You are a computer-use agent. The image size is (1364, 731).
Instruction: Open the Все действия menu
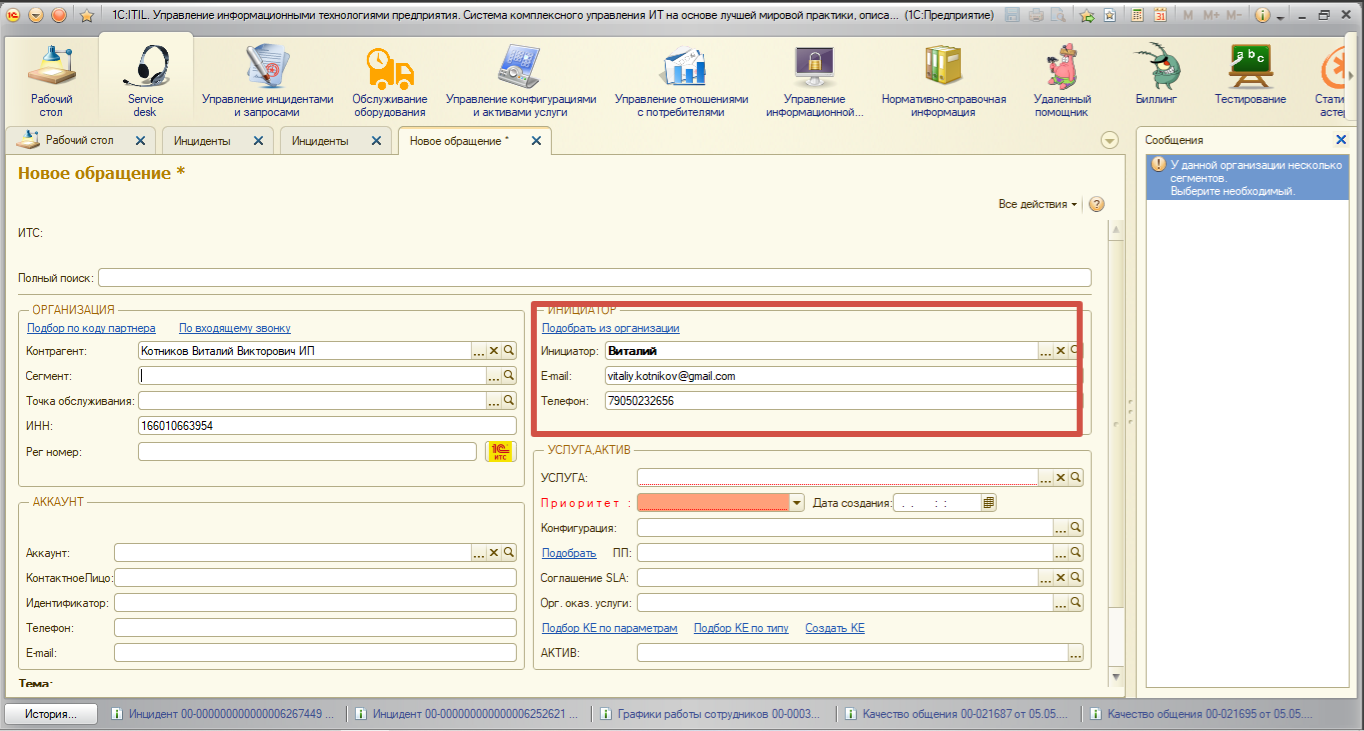[1038, 204]
